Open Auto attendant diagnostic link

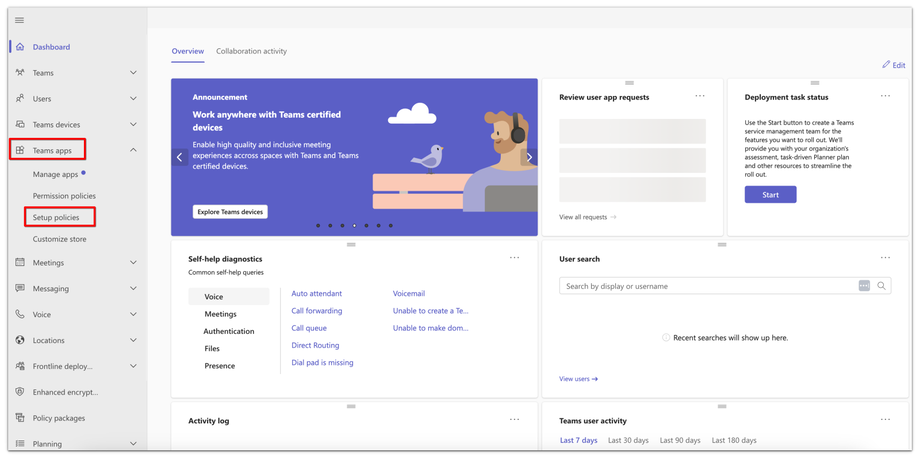[316, 293]
